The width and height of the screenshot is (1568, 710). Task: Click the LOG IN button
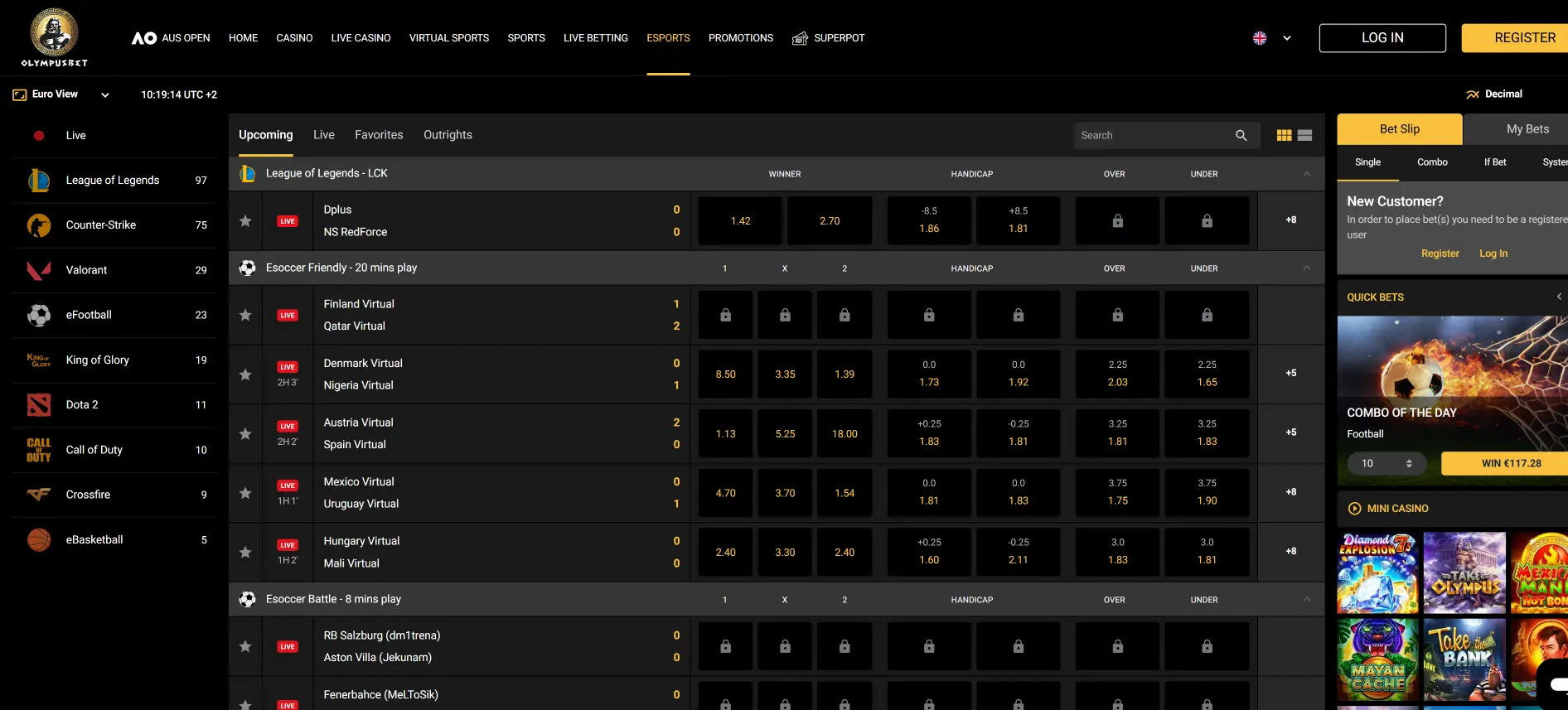pyautogui.click(x=1382, y=38)
